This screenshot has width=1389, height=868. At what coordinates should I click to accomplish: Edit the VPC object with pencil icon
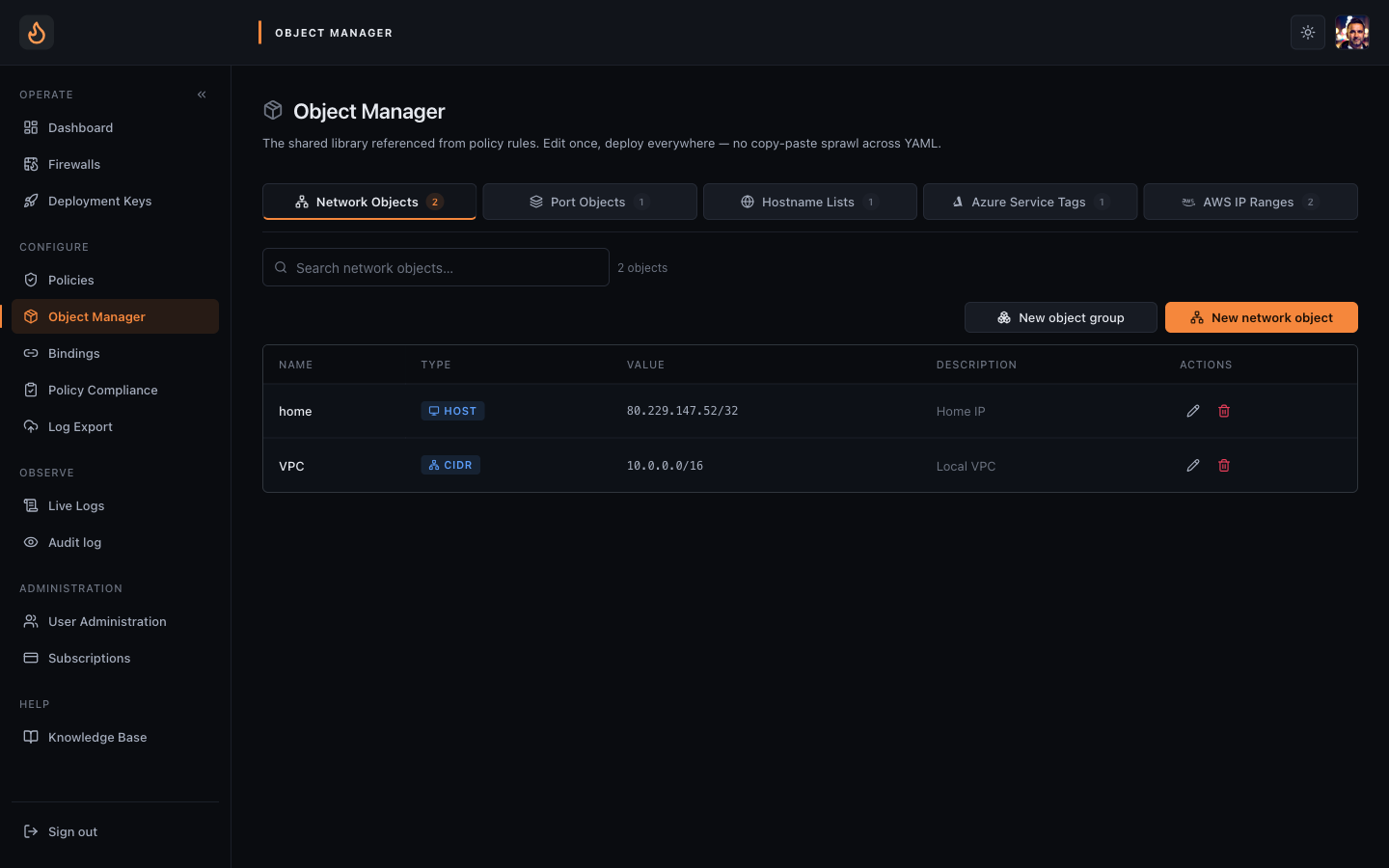coord(1193,465)
